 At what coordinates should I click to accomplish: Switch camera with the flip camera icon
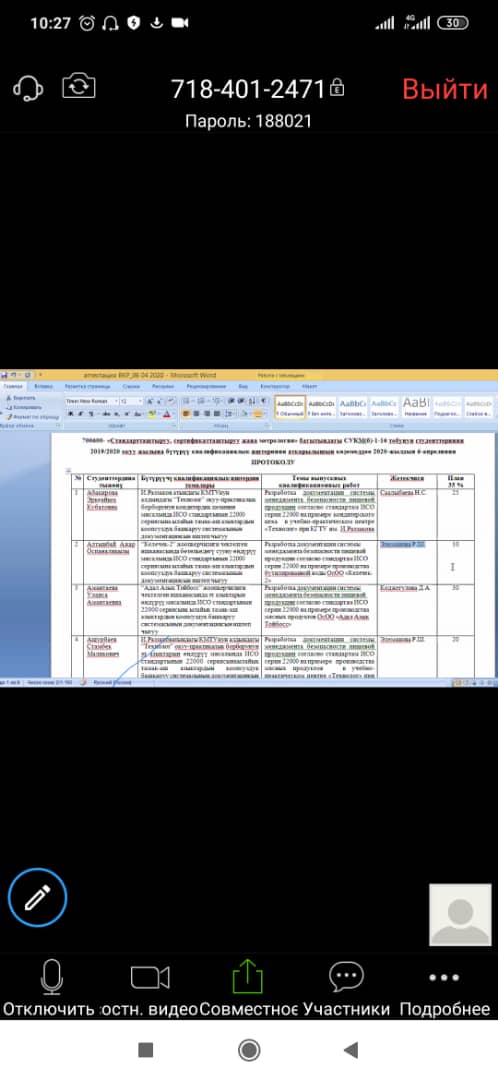[x=79, y=87]
